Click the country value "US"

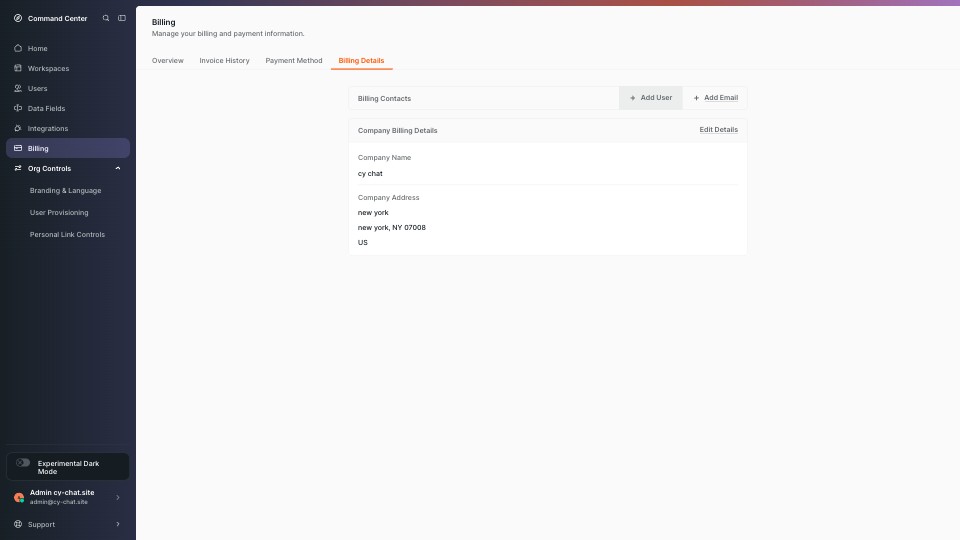point(362,242)
